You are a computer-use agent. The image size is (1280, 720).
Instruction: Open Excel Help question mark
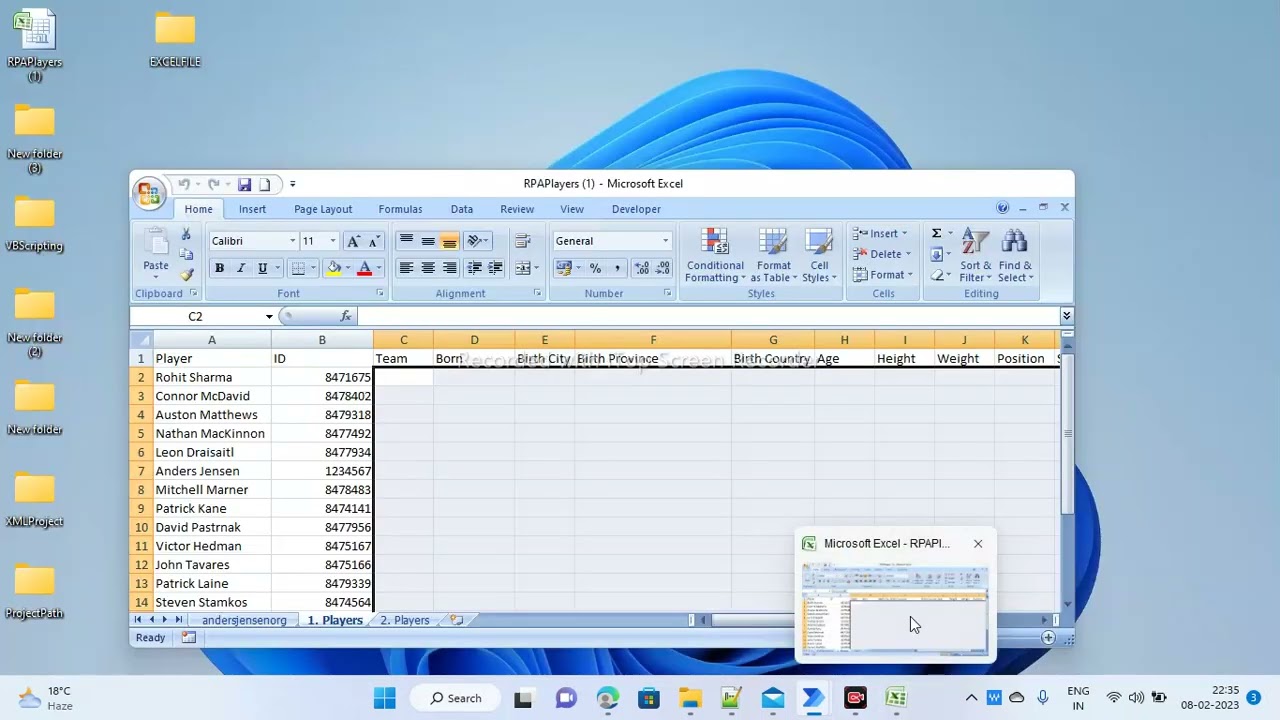pos(1003,208)
